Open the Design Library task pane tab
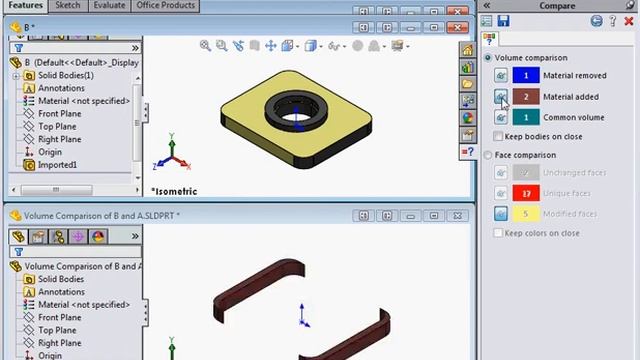 coord(467,67)
